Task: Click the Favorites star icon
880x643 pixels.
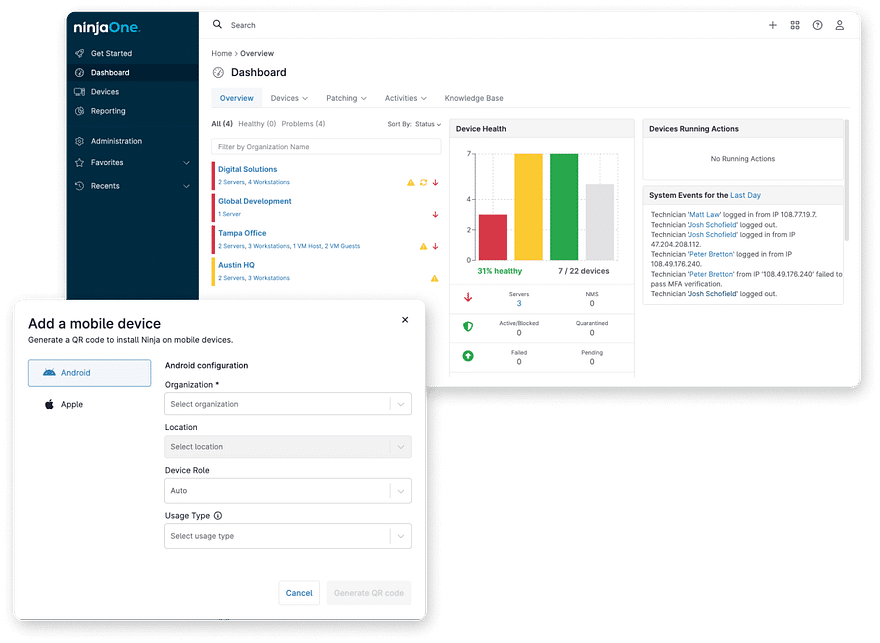Action: [80, 163]
